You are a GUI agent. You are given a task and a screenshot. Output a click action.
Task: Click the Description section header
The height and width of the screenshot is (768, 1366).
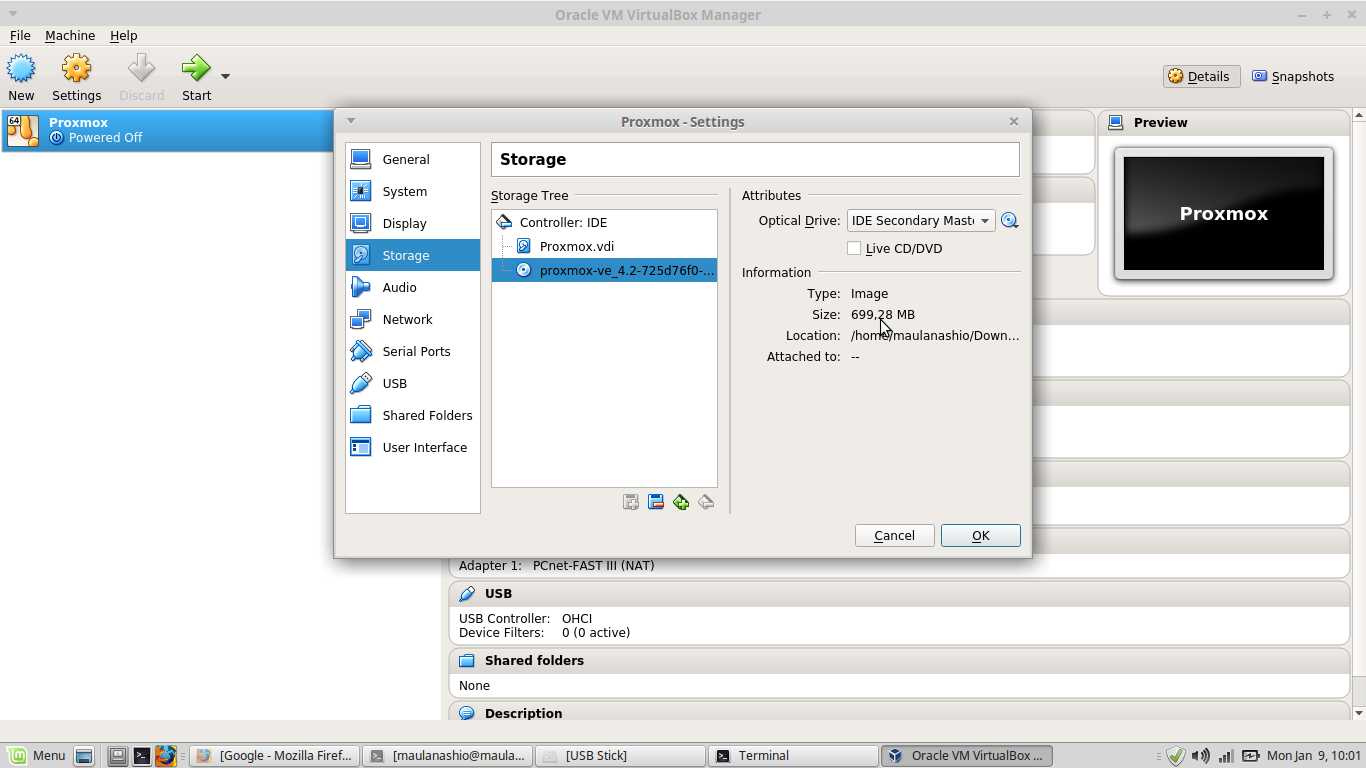[x=899, y=713]
